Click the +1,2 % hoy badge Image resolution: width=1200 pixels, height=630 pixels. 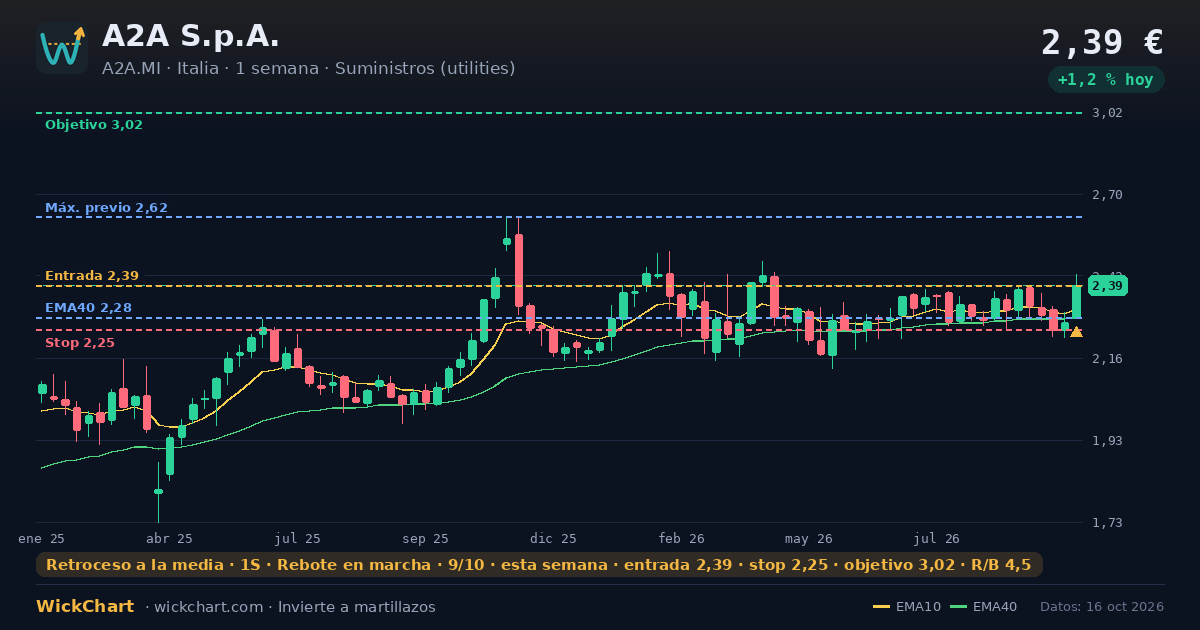click(x=1105, y=80)
